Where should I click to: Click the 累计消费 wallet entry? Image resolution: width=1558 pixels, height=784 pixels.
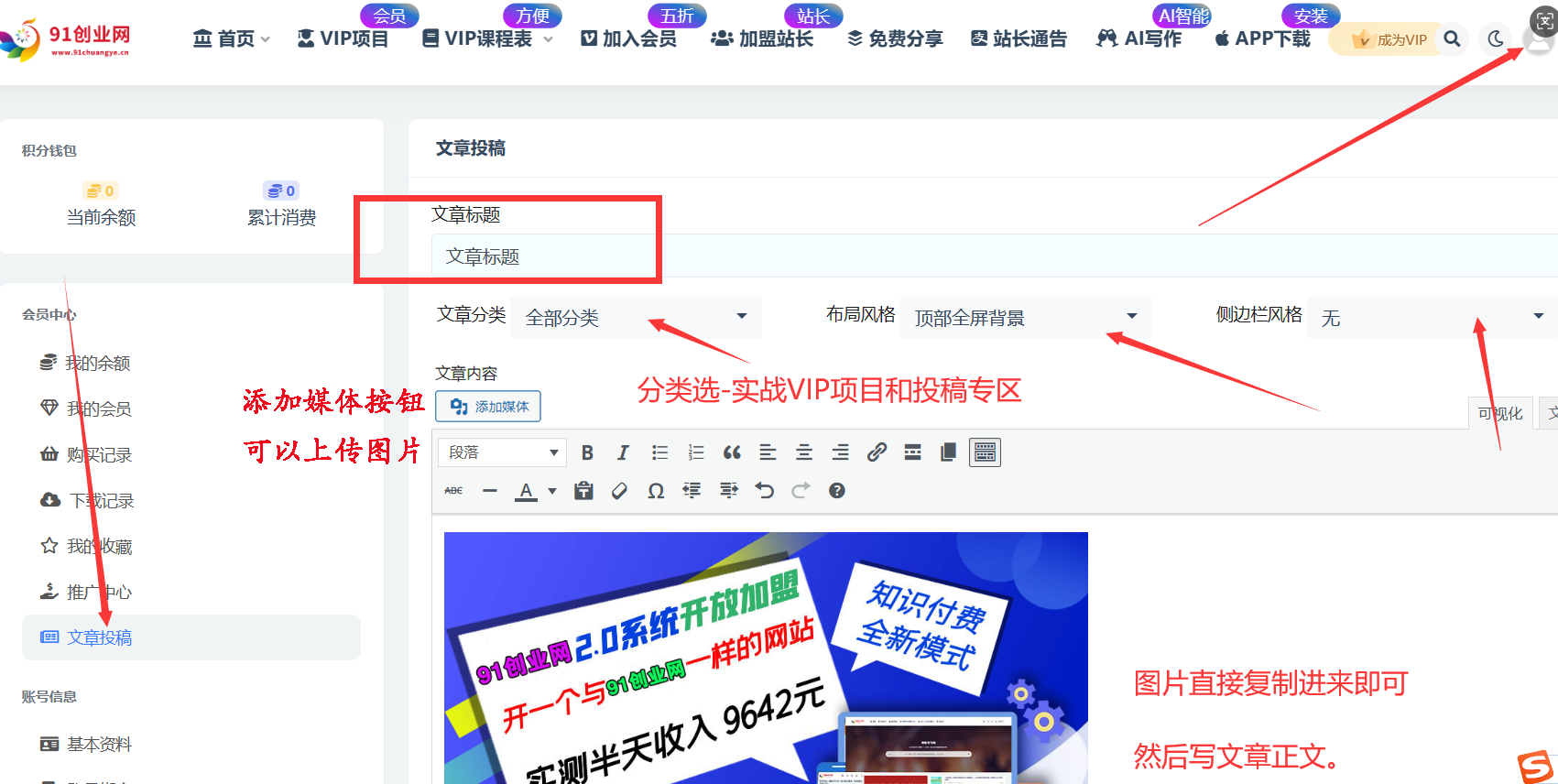[281, 204]
